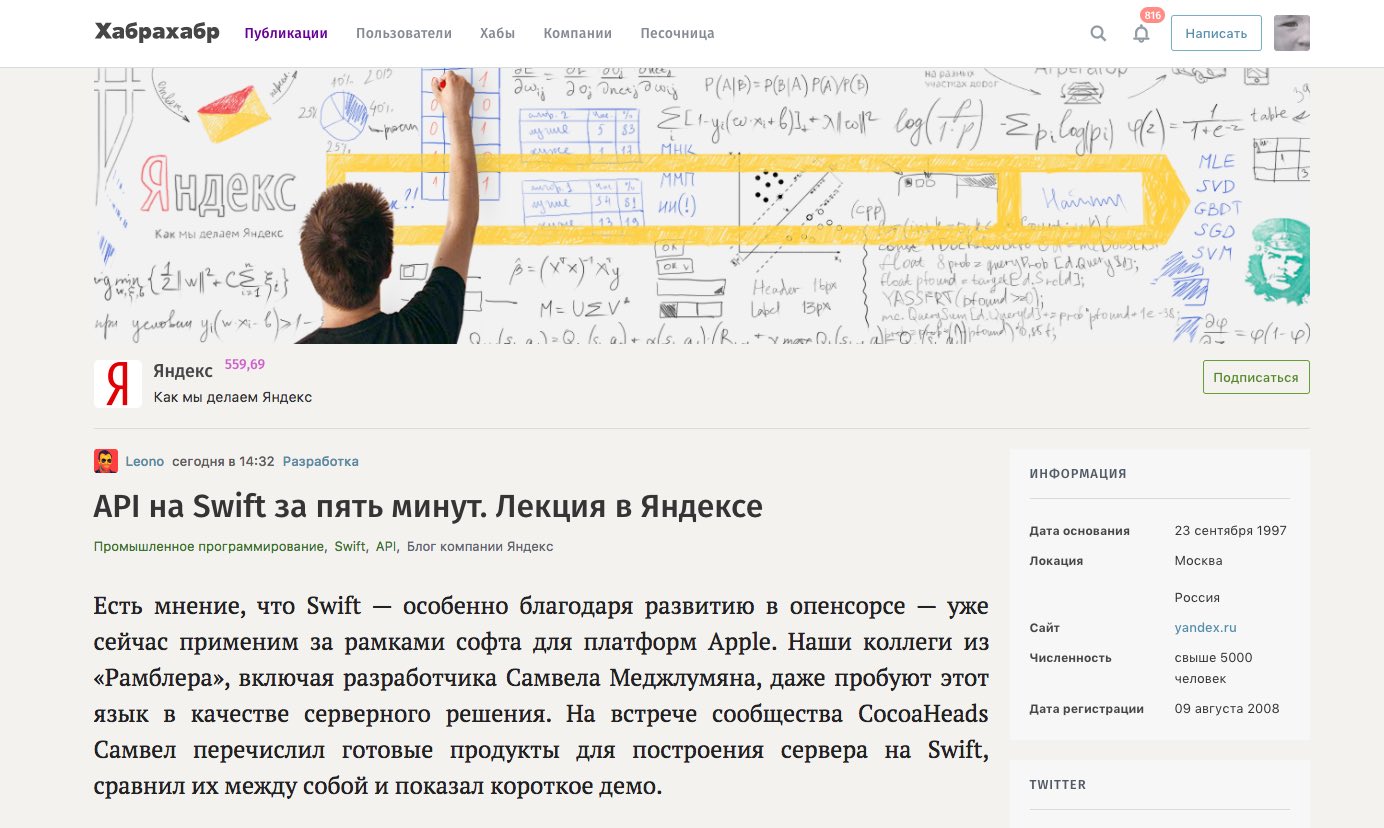Open the search magnifier icon
Image resolution: width=1384 pixels, height=828 pixels.
(1098, 33)
